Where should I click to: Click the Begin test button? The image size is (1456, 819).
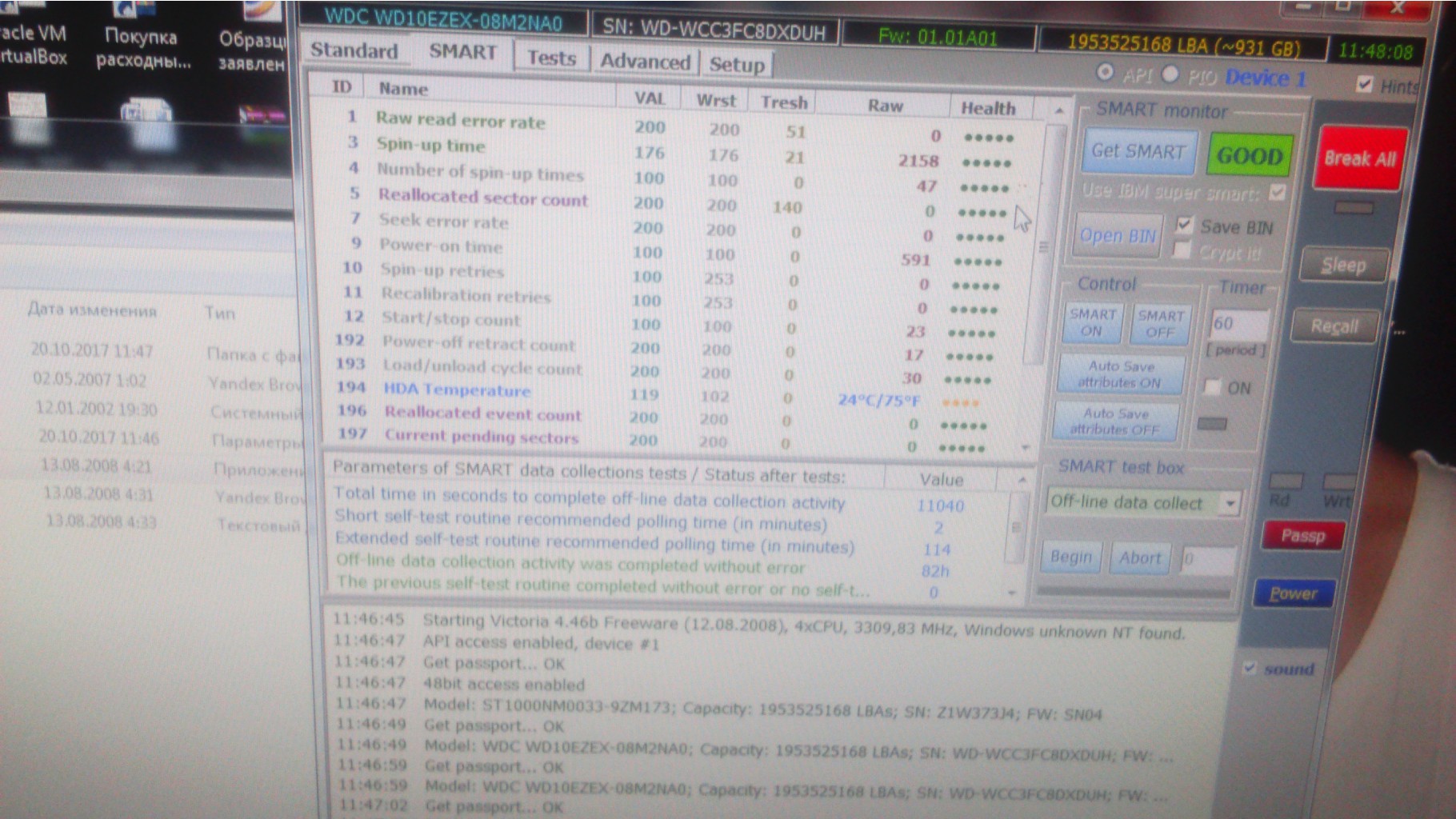(x=1070, y=557)
